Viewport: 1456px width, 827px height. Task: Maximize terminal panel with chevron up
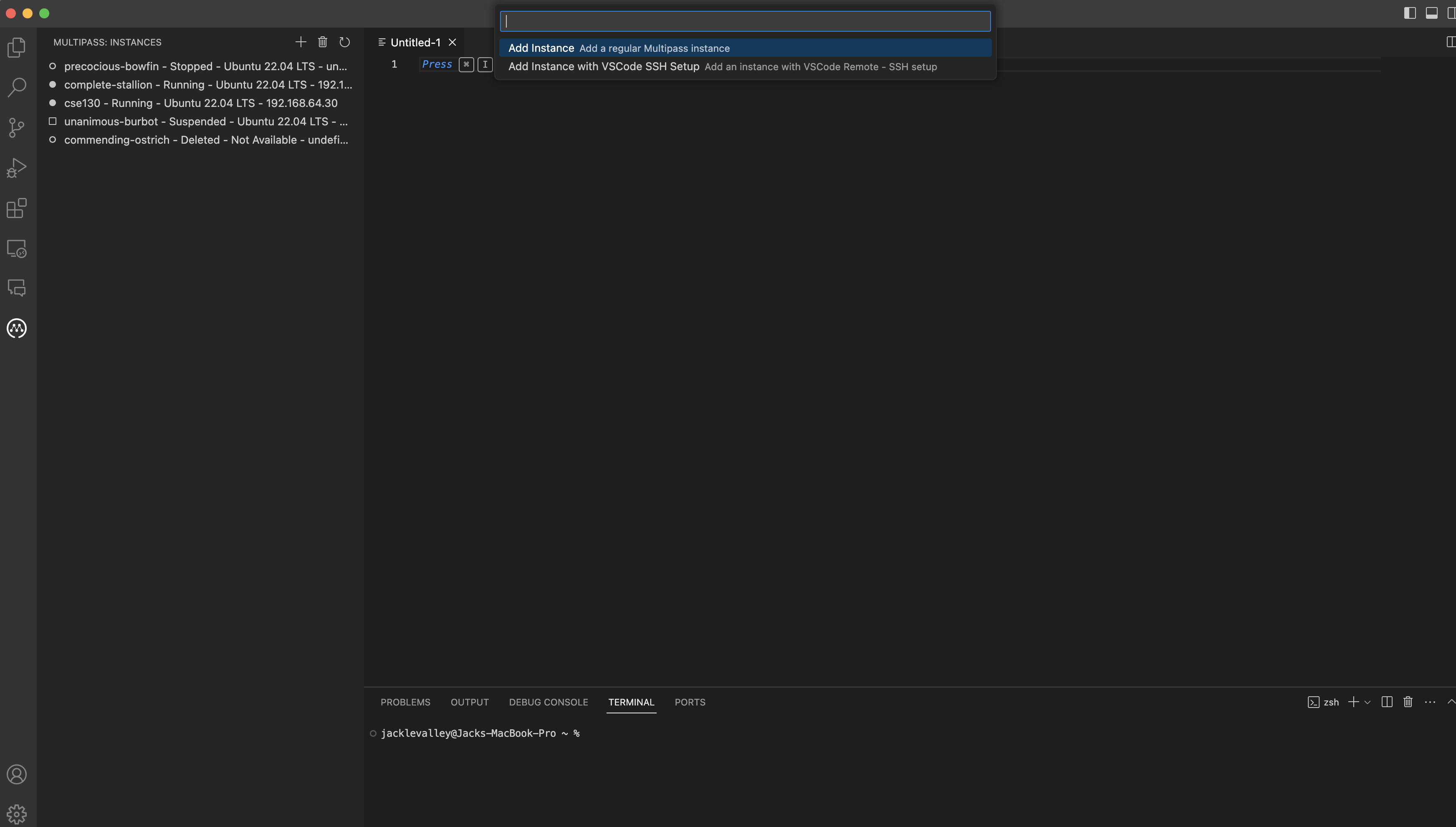[1450, 702]
